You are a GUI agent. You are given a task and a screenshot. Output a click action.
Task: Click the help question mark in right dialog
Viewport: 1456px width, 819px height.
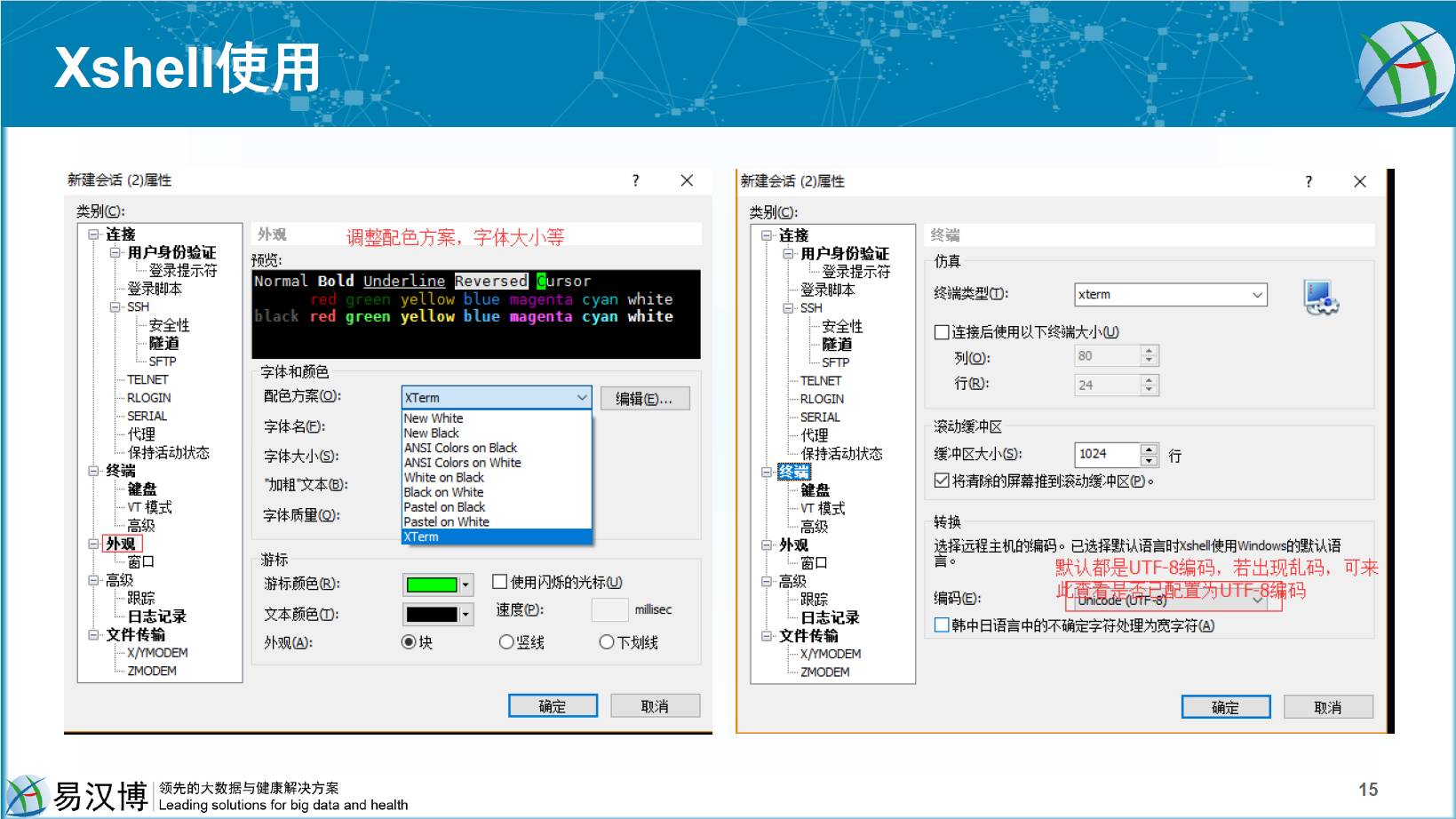coord(1309,181)
